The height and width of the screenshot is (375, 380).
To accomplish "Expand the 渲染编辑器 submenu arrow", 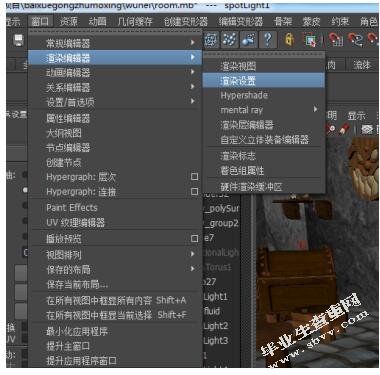I will 193,57.
